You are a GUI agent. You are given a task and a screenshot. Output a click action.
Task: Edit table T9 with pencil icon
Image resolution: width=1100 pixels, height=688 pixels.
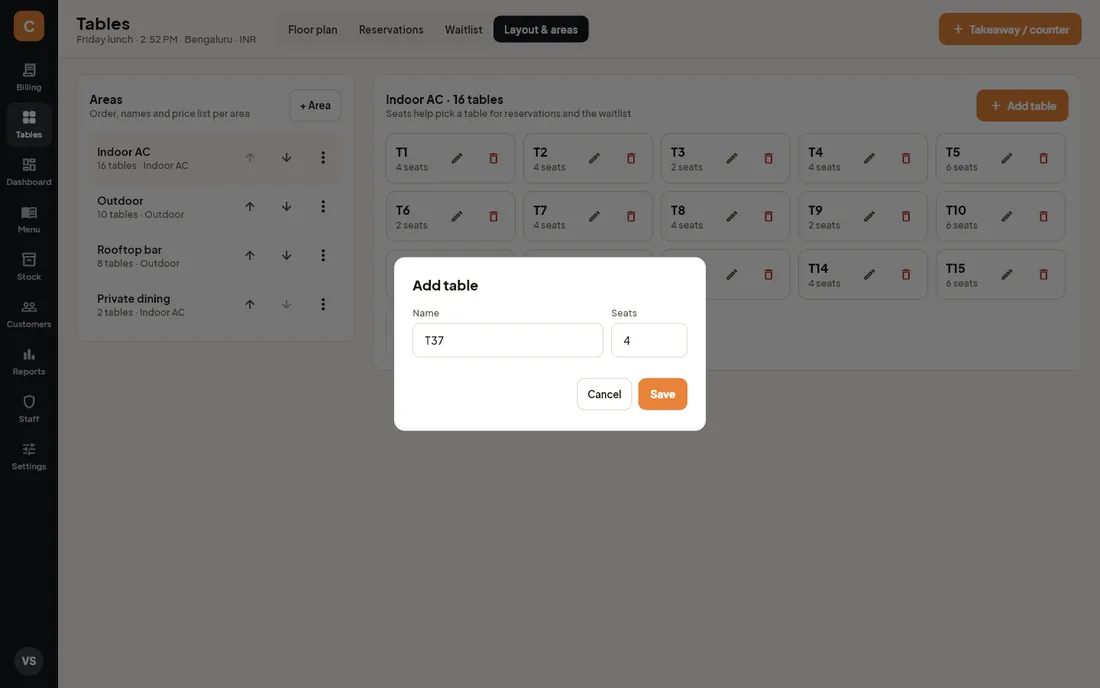click(869, 217)
